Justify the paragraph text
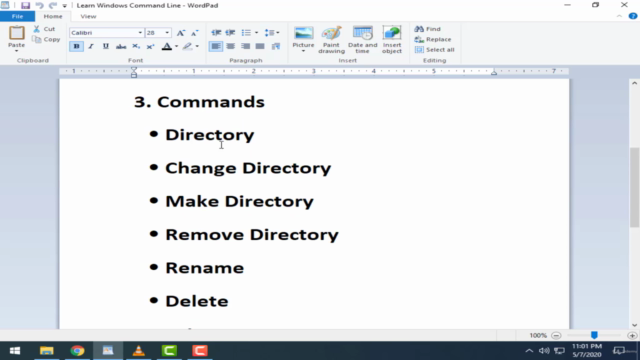The height and width of the screenshot is (360, 640). coord(260,46)
